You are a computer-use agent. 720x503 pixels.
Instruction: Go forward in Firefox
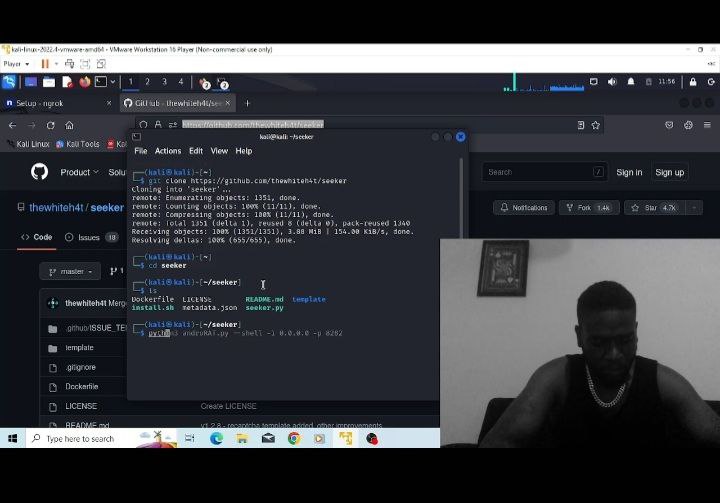tap(31, 125)
